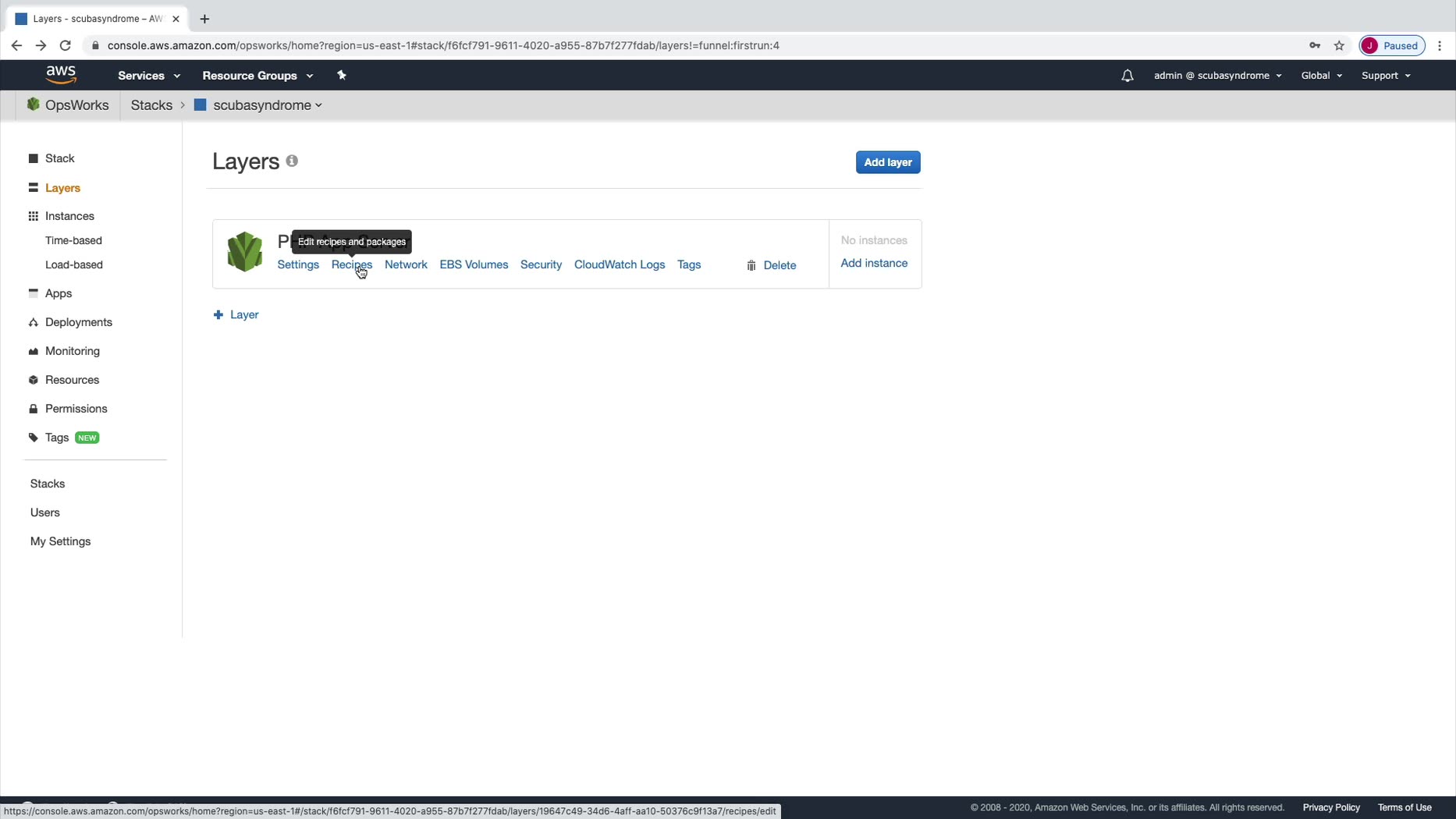Bookmark this page with the star

pos(1339,45)
